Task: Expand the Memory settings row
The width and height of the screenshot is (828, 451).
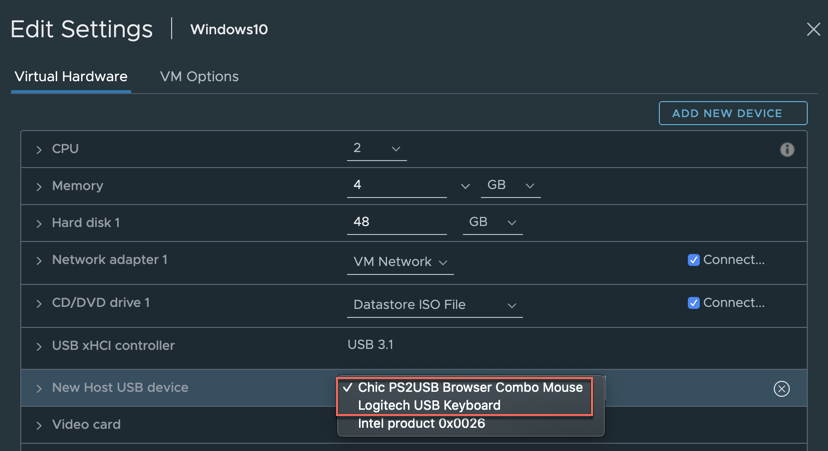Action: pyautogui.click(x=39, y=187)
